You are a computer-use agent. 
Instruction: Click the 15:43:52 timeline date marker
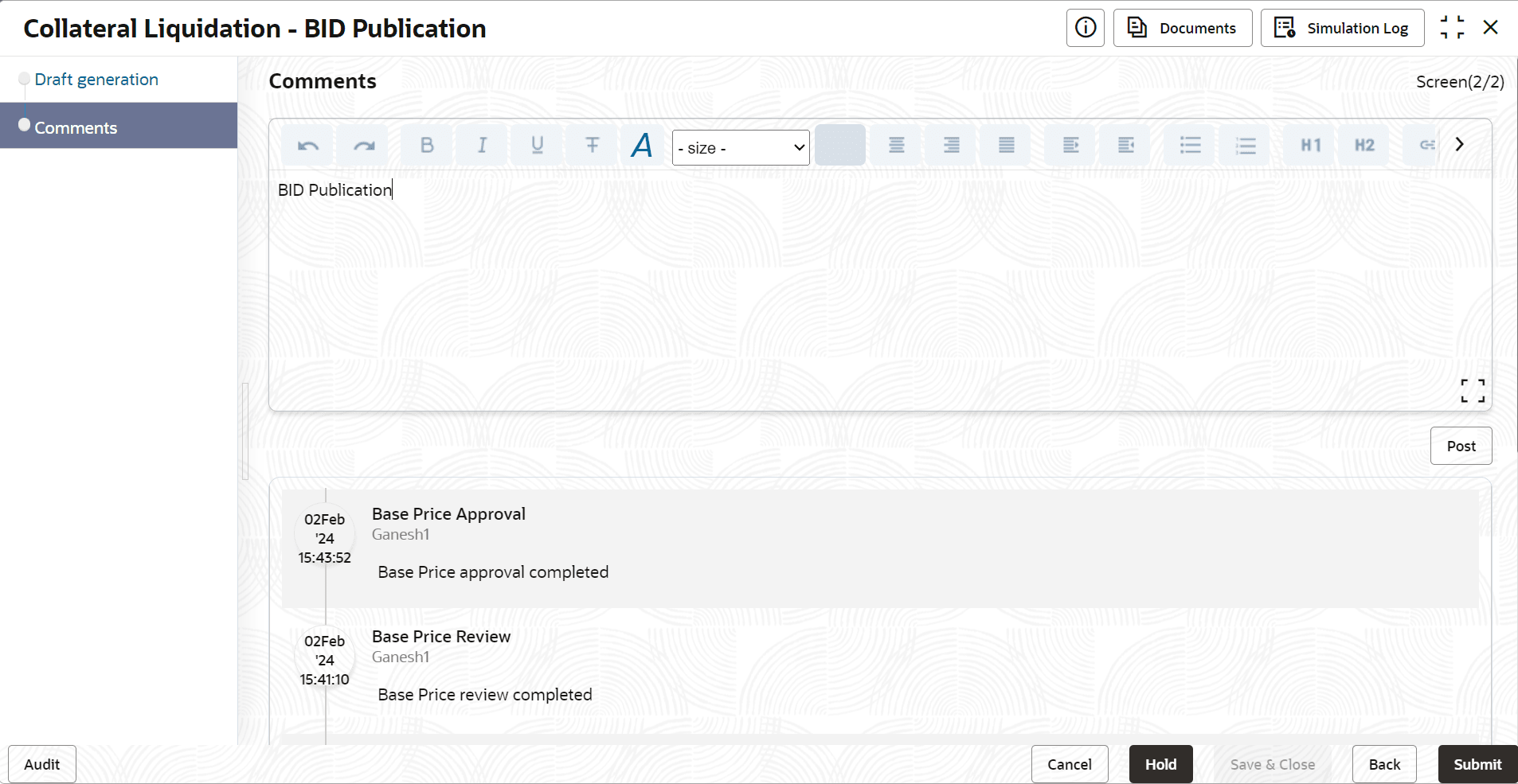[325, 538]
